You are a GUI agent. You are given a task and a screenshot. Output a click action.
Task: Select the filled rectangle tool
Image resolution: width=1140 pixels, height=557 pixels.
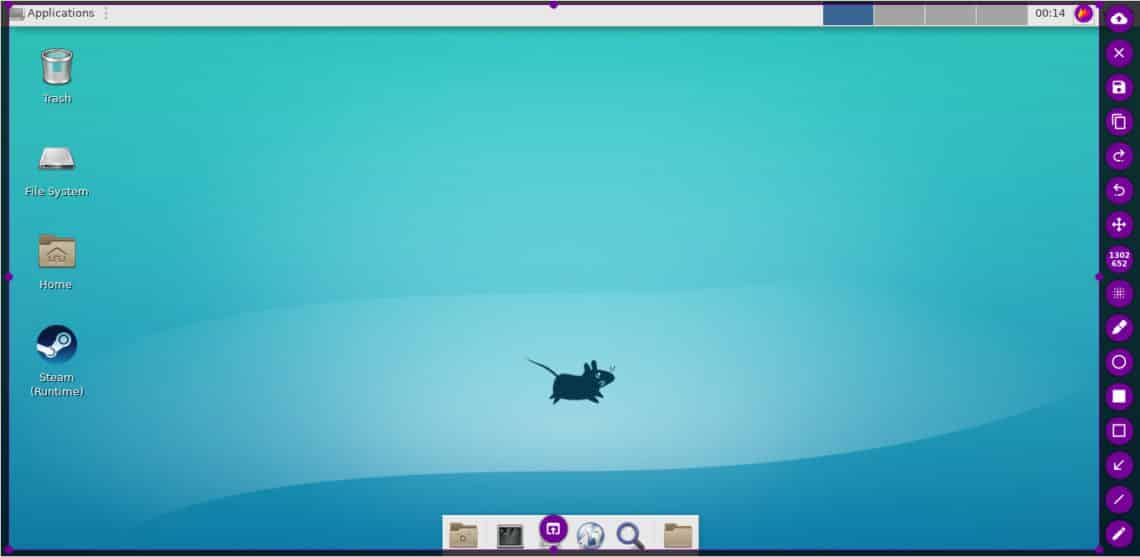(x=1119, y=397)
